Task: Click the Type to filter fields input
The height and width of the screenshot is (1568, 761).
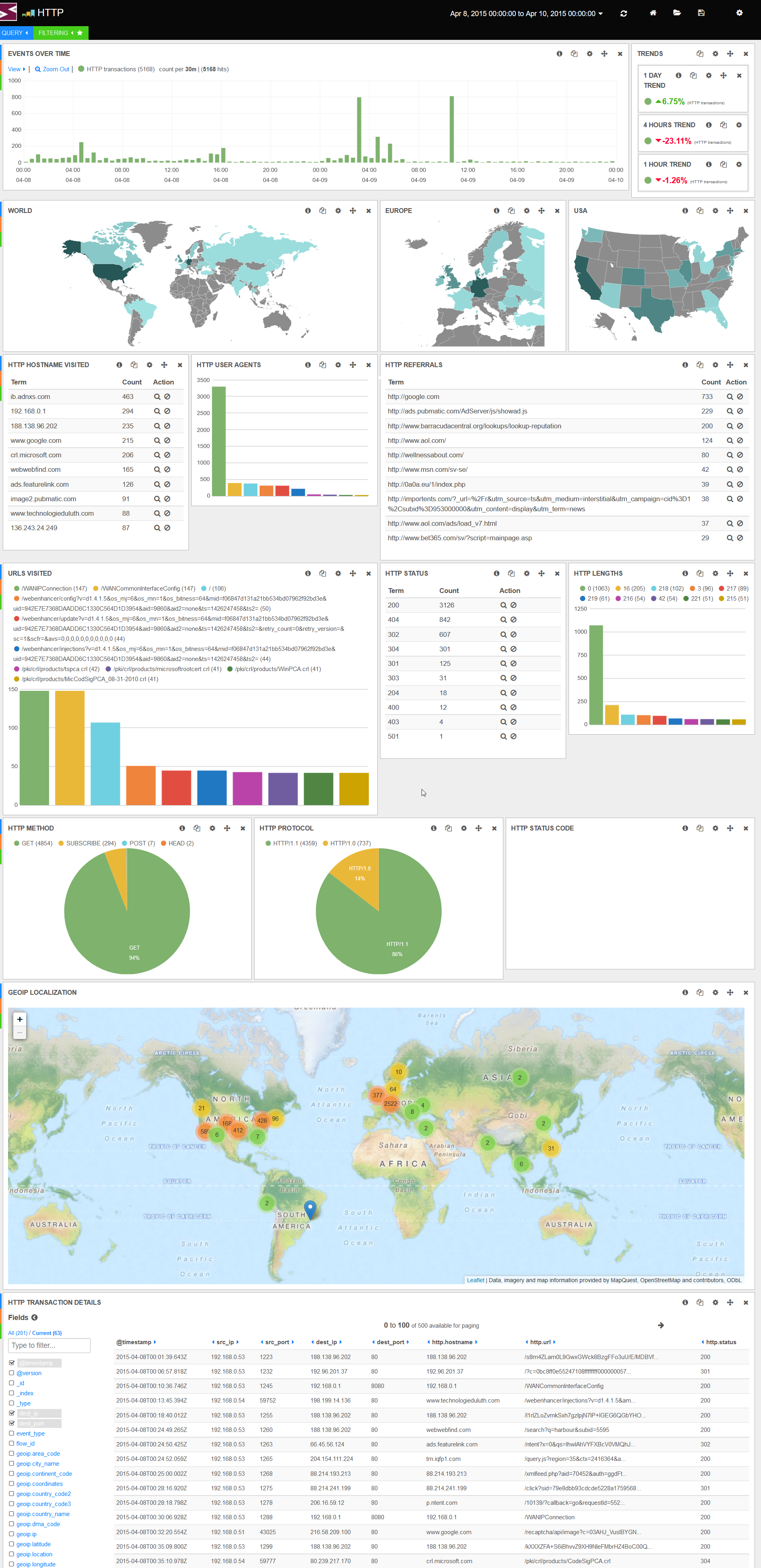Action: (49, 1346)
